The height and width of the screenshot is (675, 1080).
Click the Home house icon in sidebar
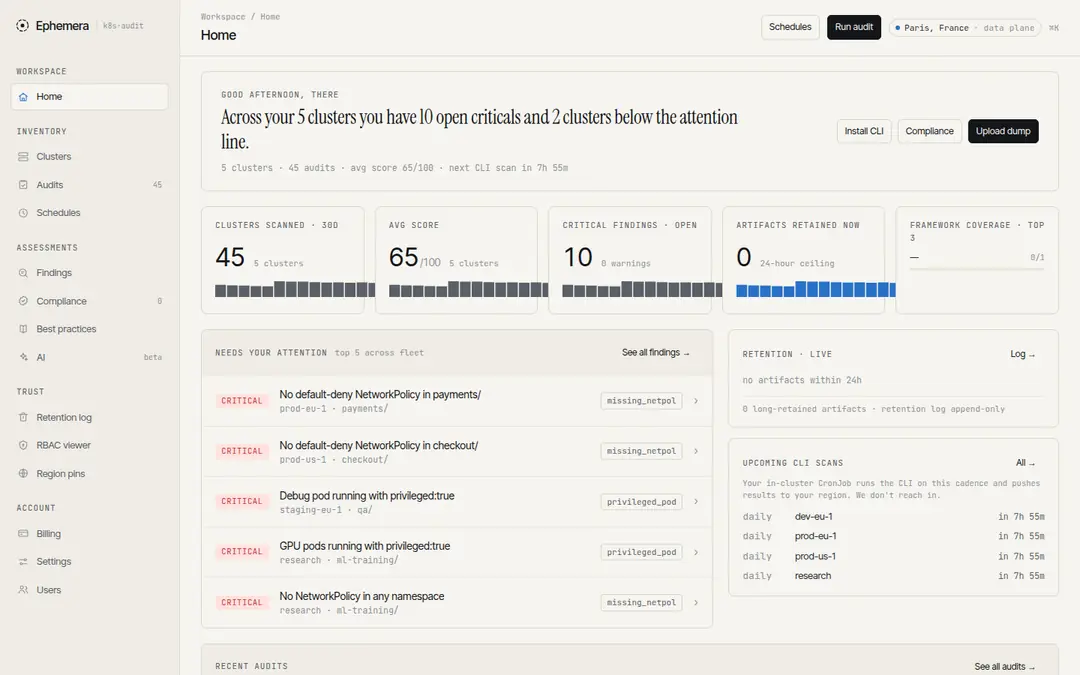[x=23, y=97]
